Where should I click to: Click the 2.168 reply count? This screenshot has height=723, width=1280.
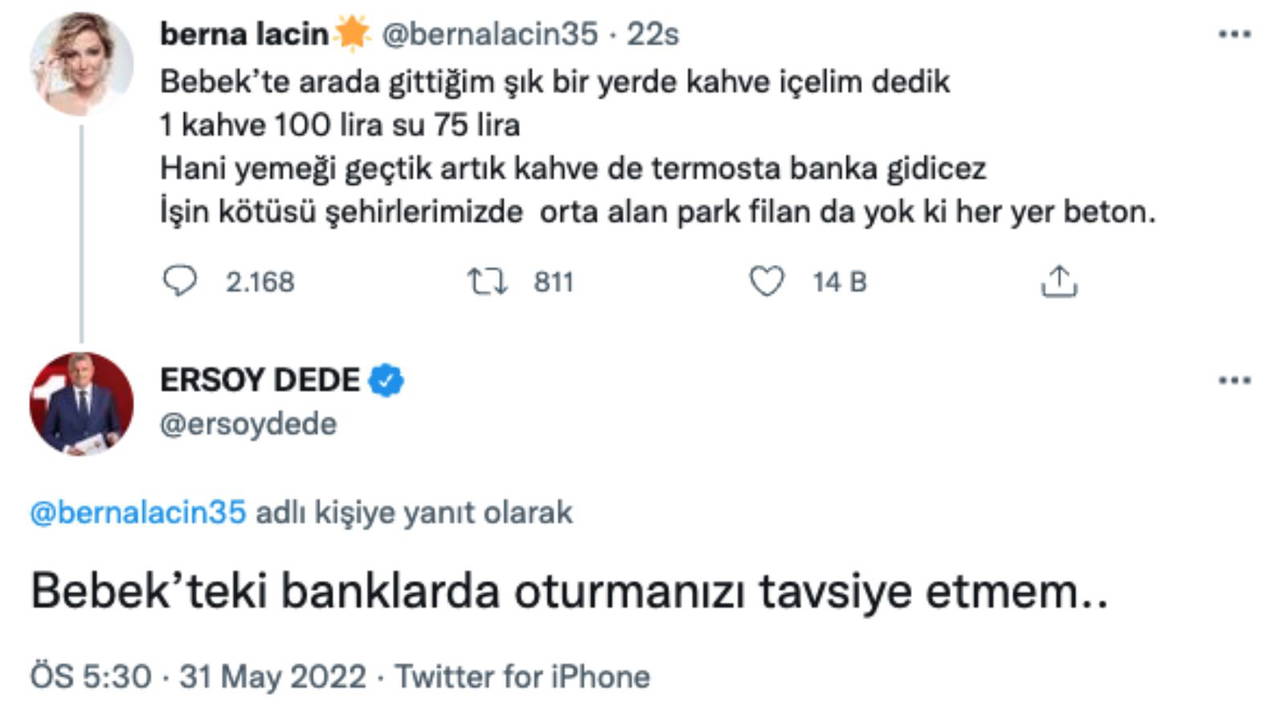tap(260, 282)
